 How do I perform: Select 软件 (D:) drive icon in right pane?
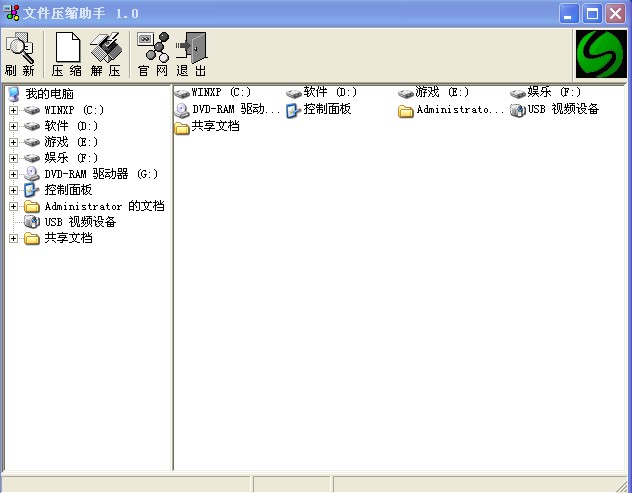[294, 94]
